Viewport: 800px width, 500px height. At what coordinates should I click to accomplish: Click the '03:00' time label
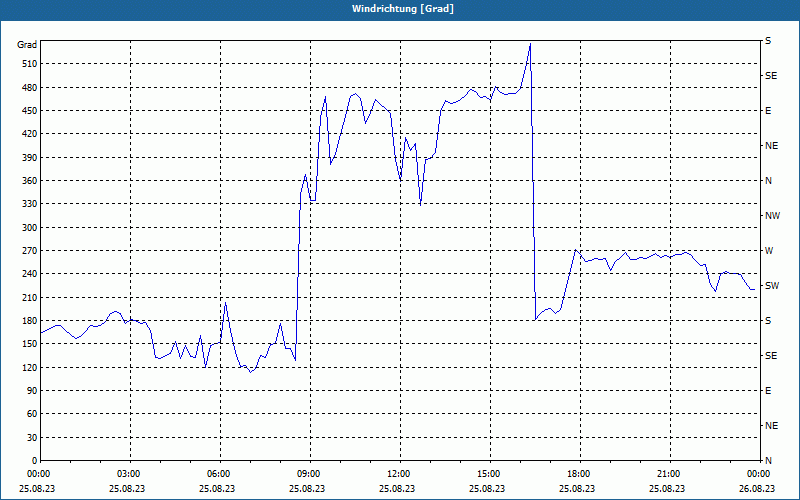click(x=128, y=473)
